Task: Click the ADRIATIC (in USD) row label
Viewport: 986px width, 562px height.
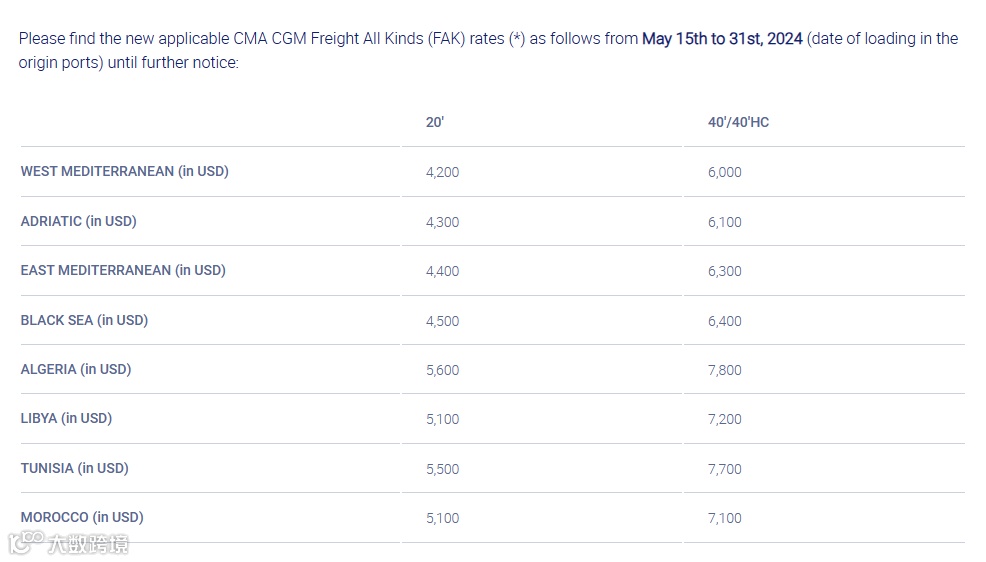Action: pos(78,221)
